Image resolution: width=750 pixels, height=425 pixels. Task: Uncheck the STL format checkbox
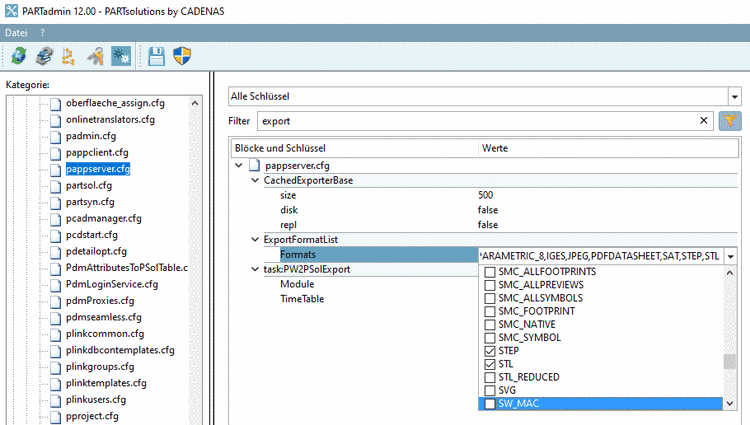pos(489,364)
